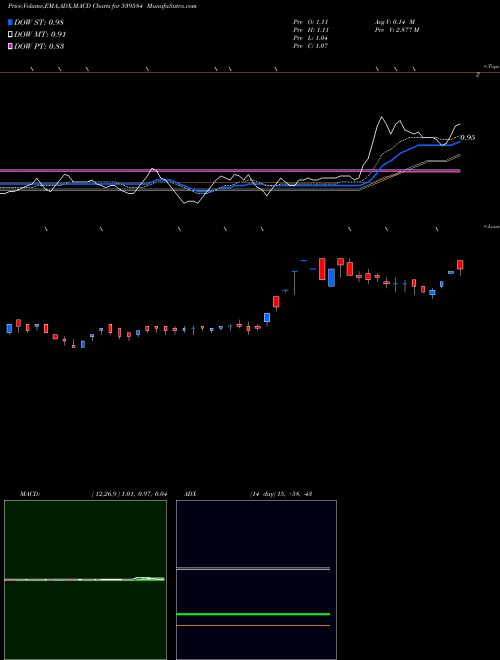
Task: Click the tall blue candlestick near the price peak
Action: pos(331,278)
